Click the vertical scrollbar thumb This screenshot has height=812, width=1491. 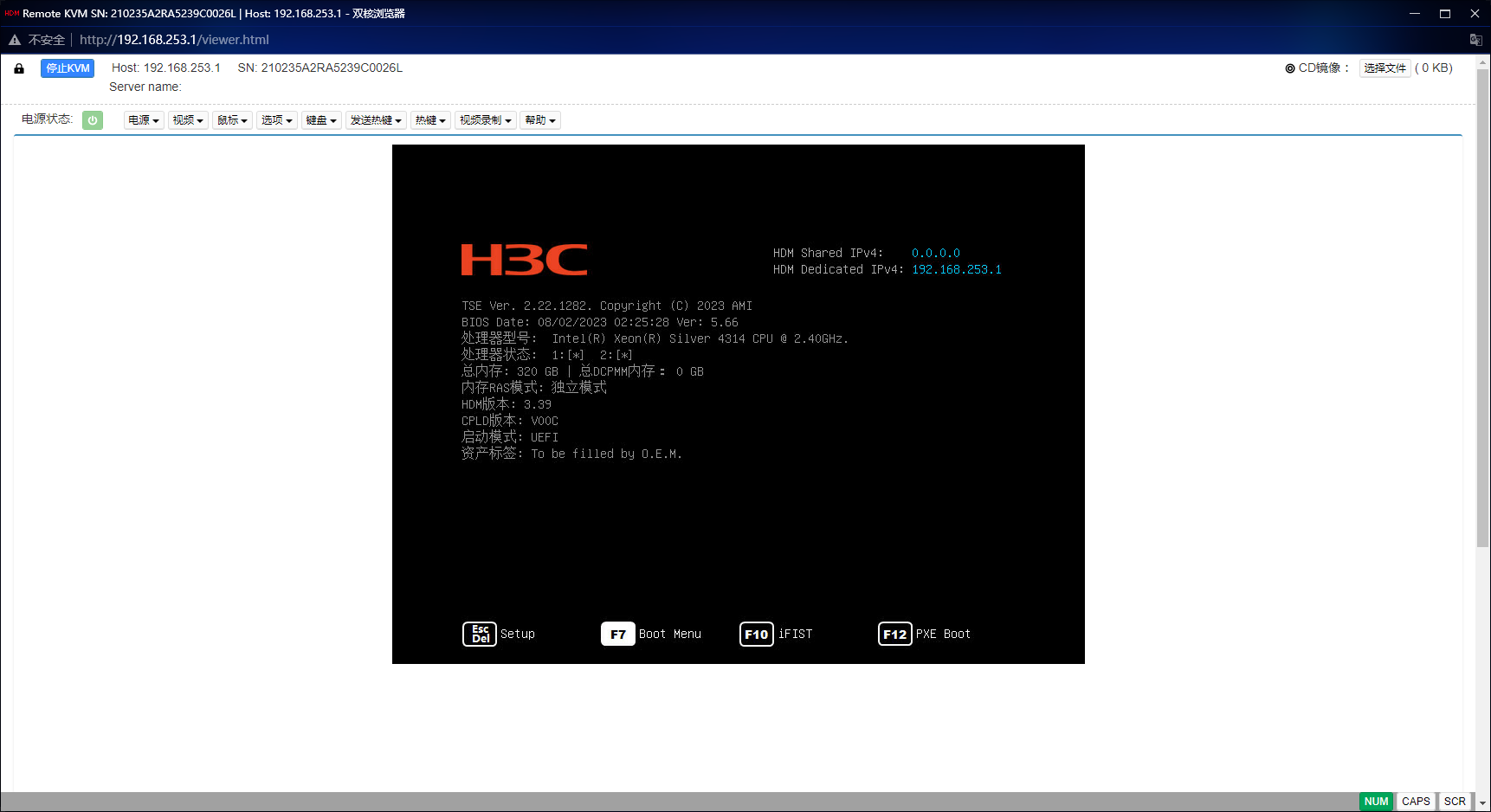click(x=1482, y=307)
